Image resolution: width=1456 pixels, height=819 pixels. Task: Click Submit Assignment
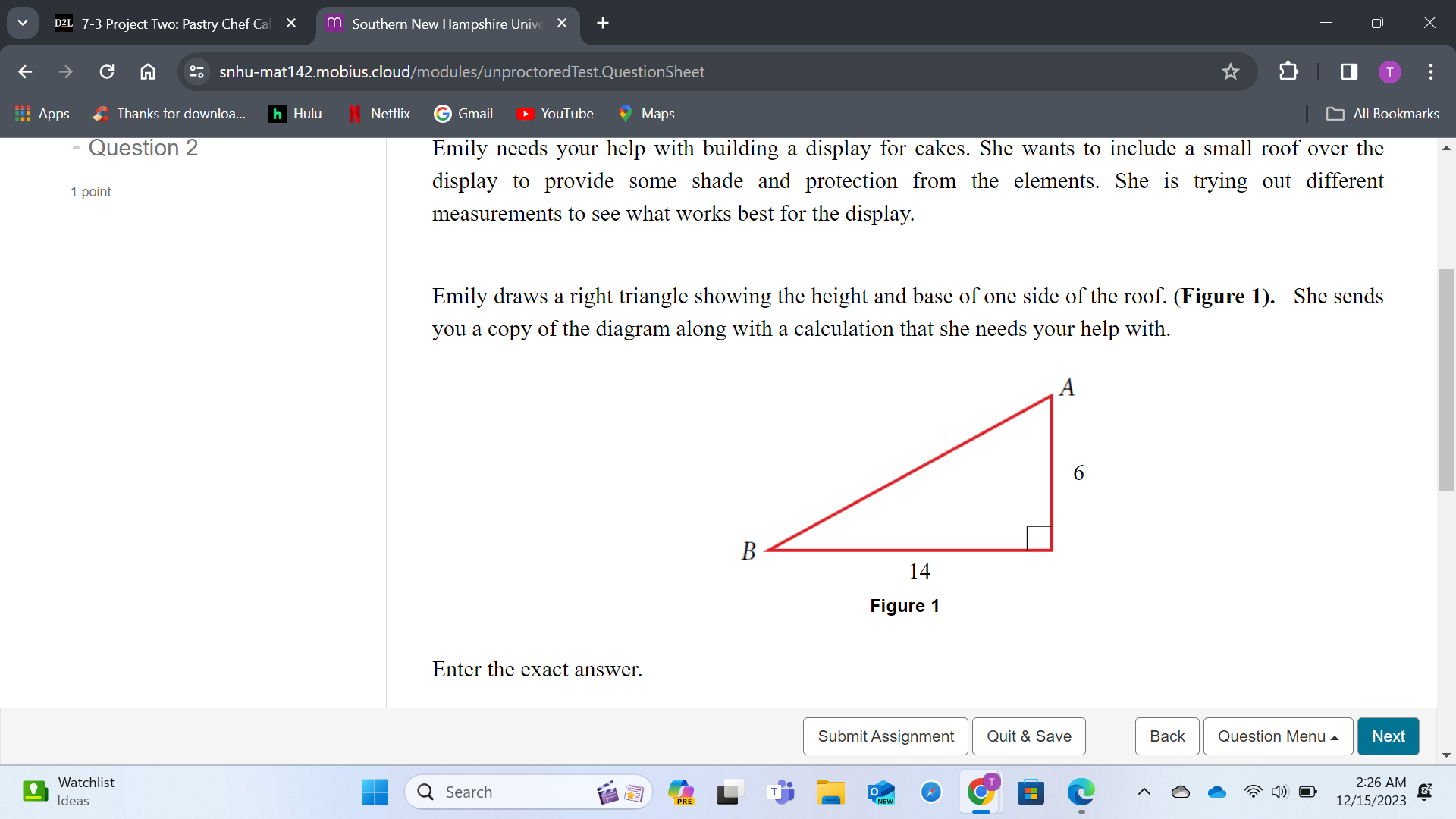click(885, 736)
